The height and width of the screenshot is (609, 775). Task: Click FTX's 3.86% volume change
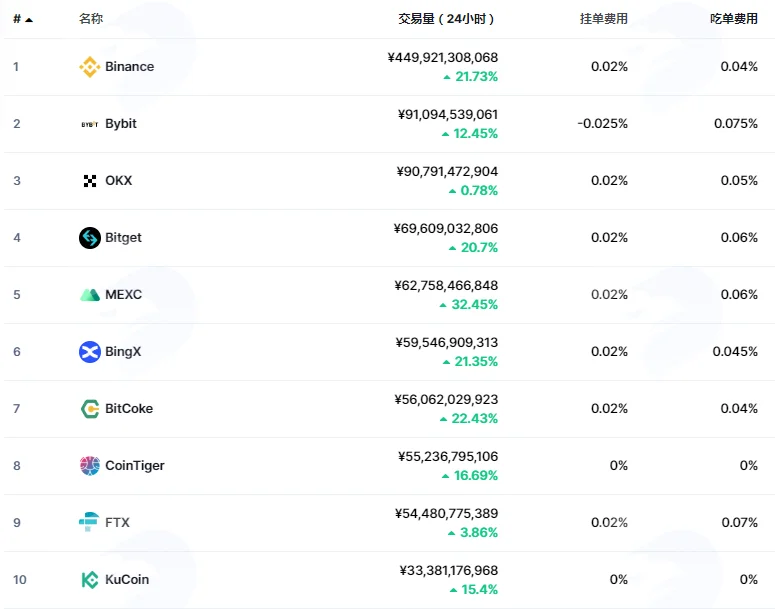(473, 532)
